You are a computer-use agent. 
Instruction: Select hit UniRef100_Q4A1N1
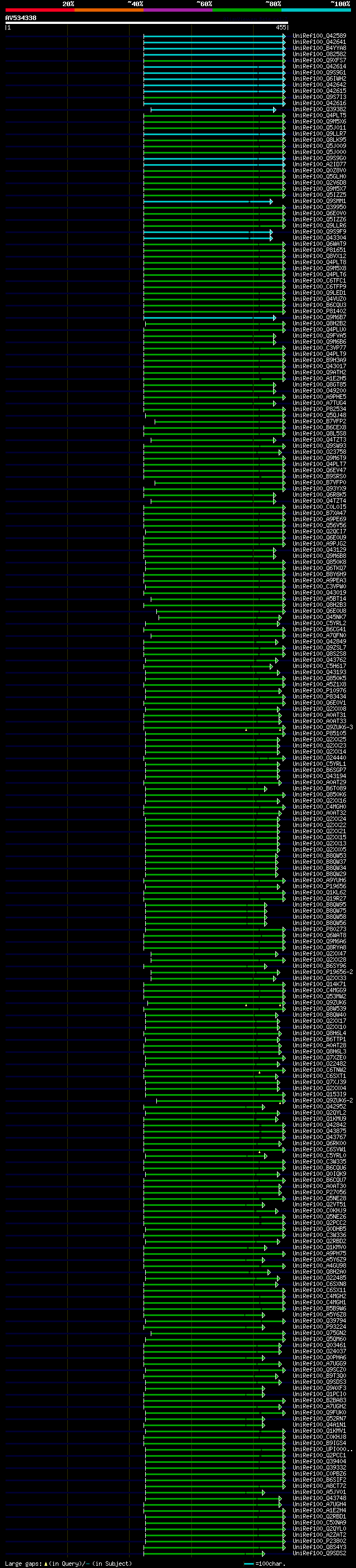pyautogui.click(x=319, y=1424)
